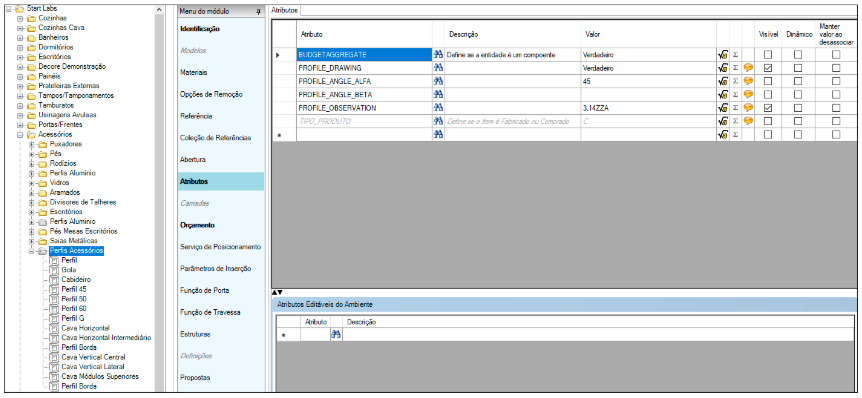Click square-root formula icon for PROFILE_ANGLE_ALFA
The image size is (862, 398).
[x=722, y=81]
